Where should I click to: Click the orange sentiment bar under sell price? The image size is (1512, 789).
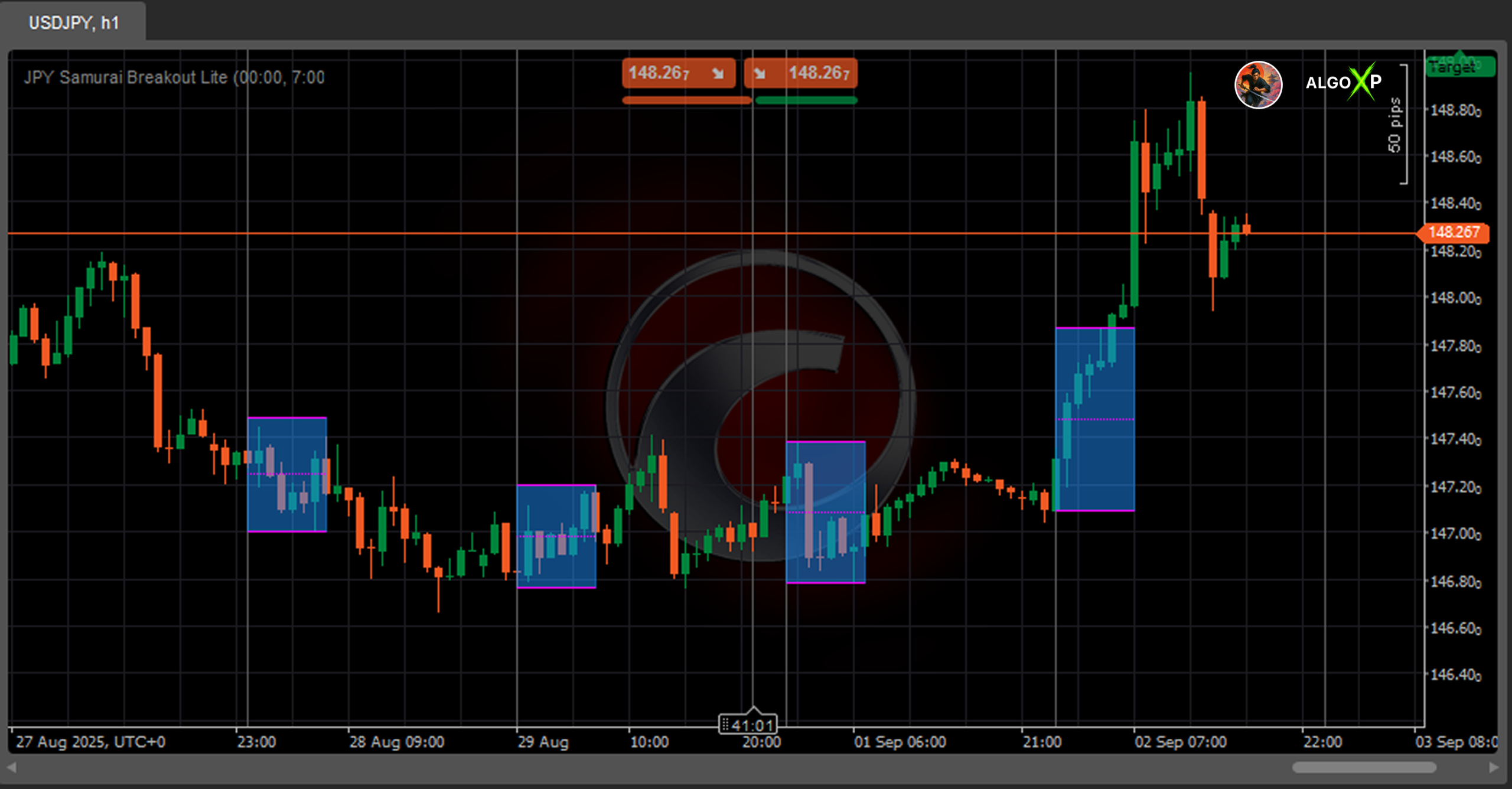click(x=686, y=100)
